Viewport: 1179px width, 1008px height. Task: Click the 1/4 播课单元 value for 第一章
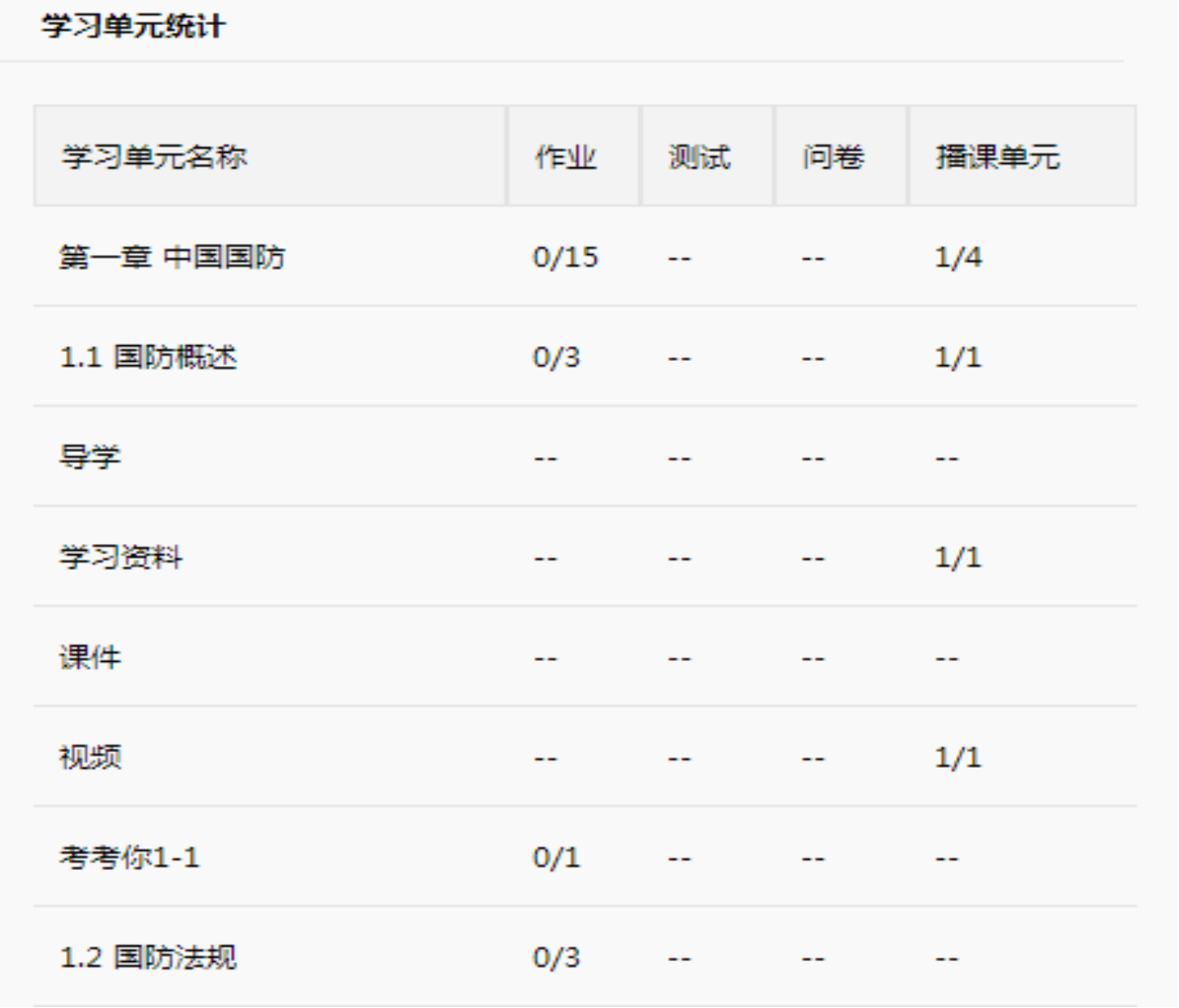click(958, 257)
